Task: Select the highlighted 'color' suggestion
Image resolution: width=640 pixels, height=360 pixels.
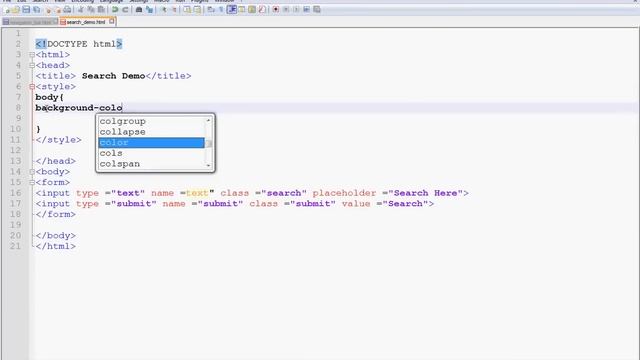Action: point(151,142)
